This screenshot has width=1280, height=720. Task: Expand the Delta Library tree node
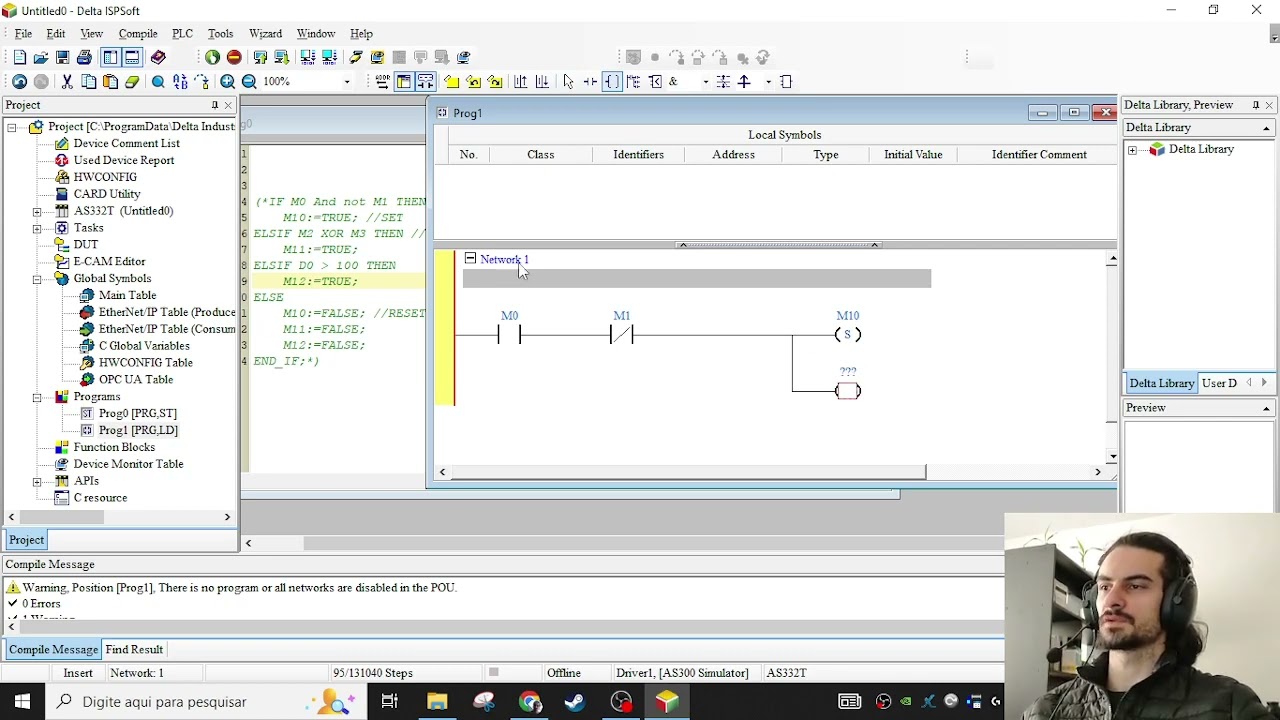(x=1133, y=150)
